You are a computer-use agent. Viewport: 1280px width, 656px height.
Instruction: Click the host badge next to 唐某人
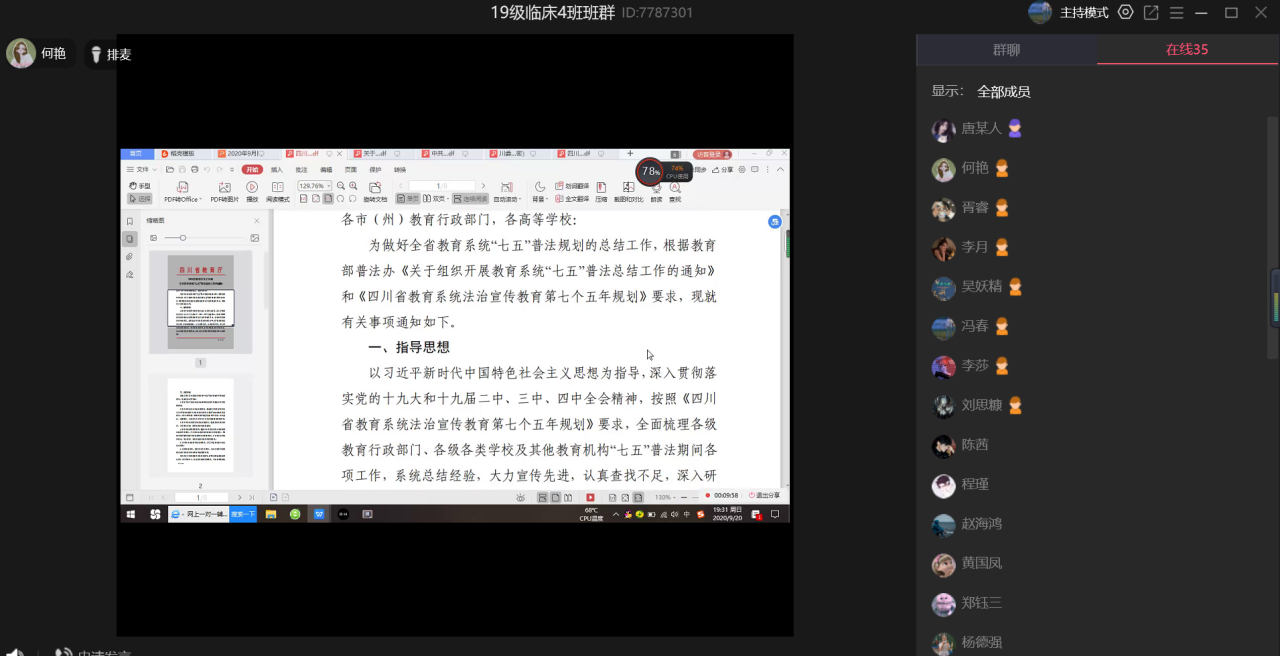coord(1015,128)
